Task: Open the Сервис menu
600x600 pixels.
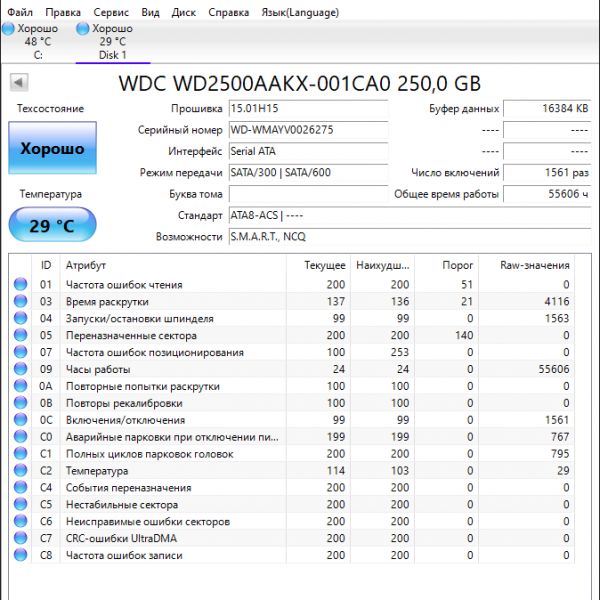Action: [x=111, y=12]
